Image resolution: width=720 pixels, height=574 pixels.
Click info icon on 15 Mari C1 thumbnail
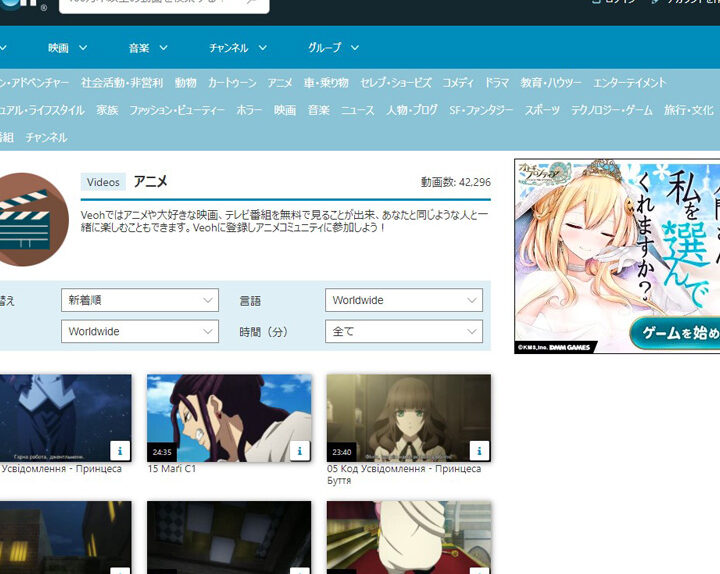point(299,451)
